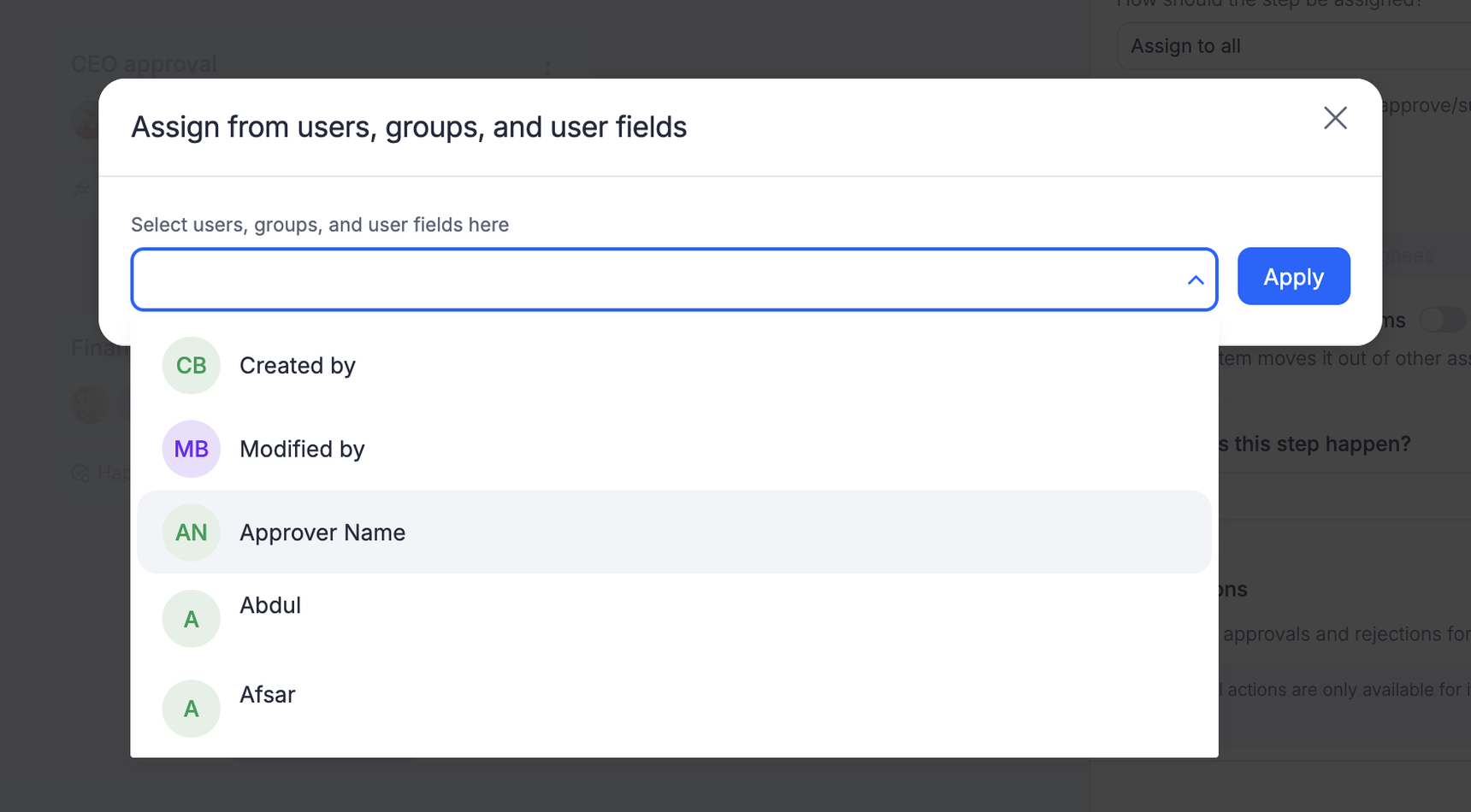Pick the "Approver Name" field text

tap(322, 533)
